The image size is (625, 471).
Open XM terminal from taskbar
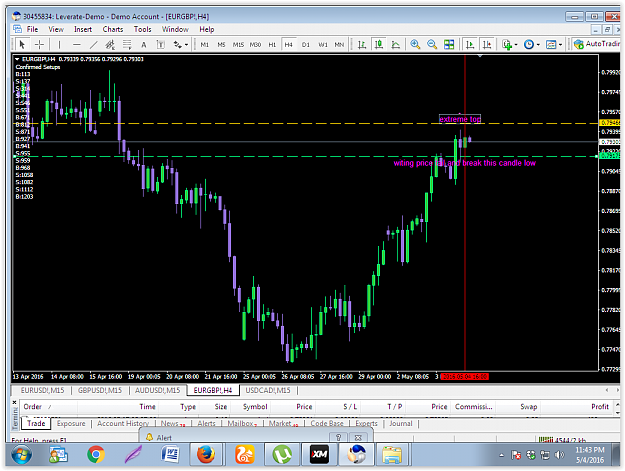click(x=319, y=454)
